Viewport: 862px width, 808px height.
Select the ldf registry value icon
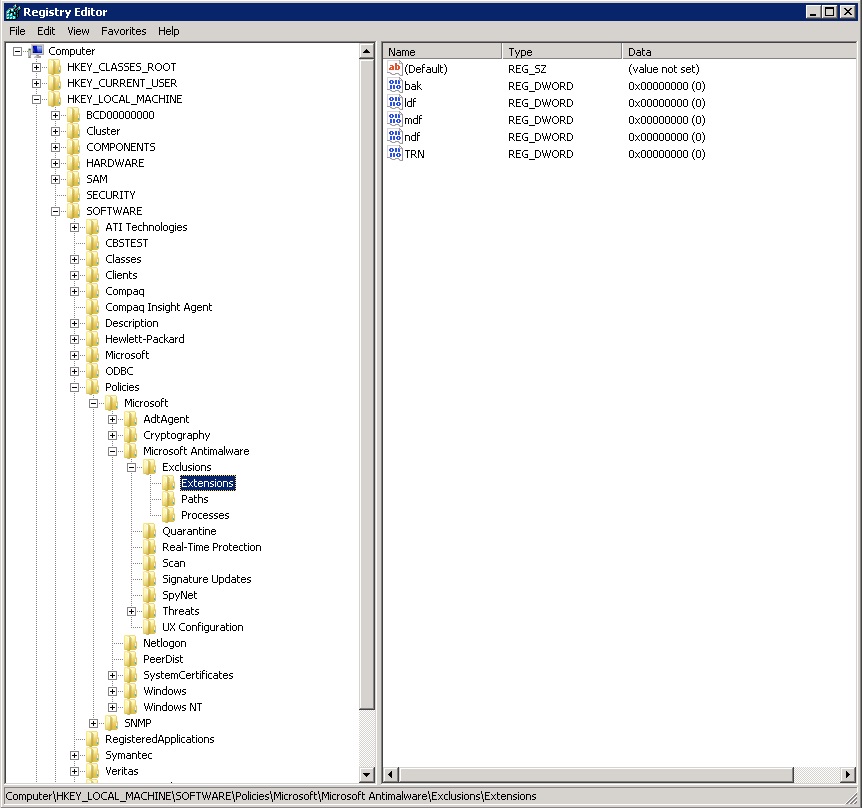point(394,103)
